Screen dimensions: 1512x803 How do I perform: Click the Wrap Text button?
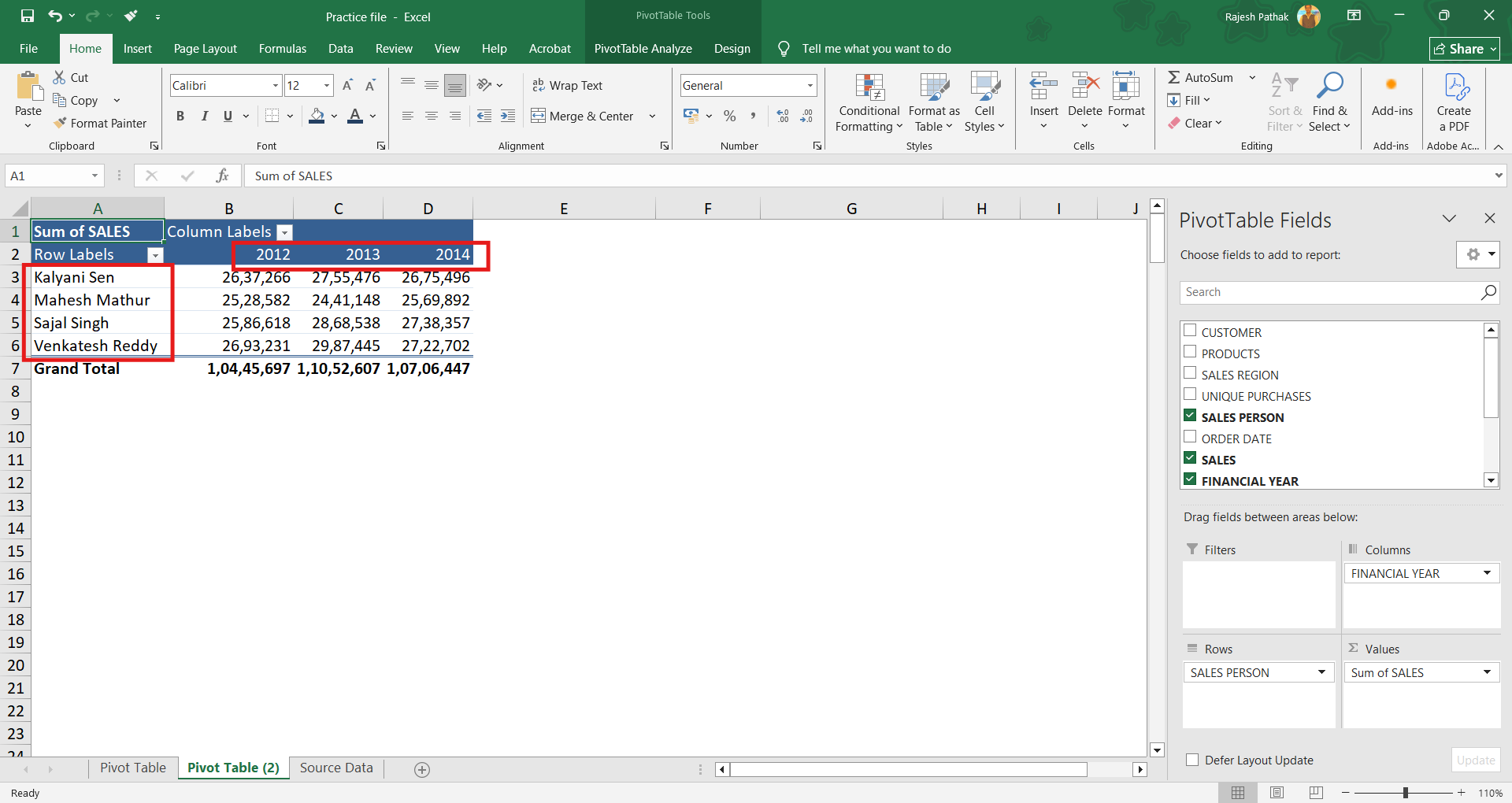coord(567,86)
